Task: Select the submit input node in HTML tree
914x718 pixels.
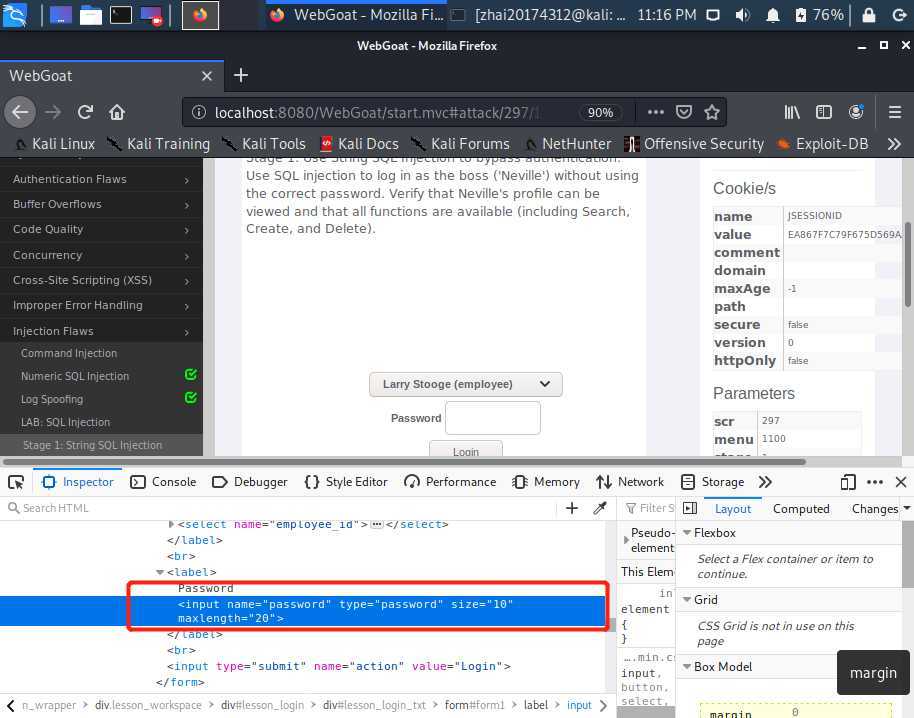Action: coord(339,666)
